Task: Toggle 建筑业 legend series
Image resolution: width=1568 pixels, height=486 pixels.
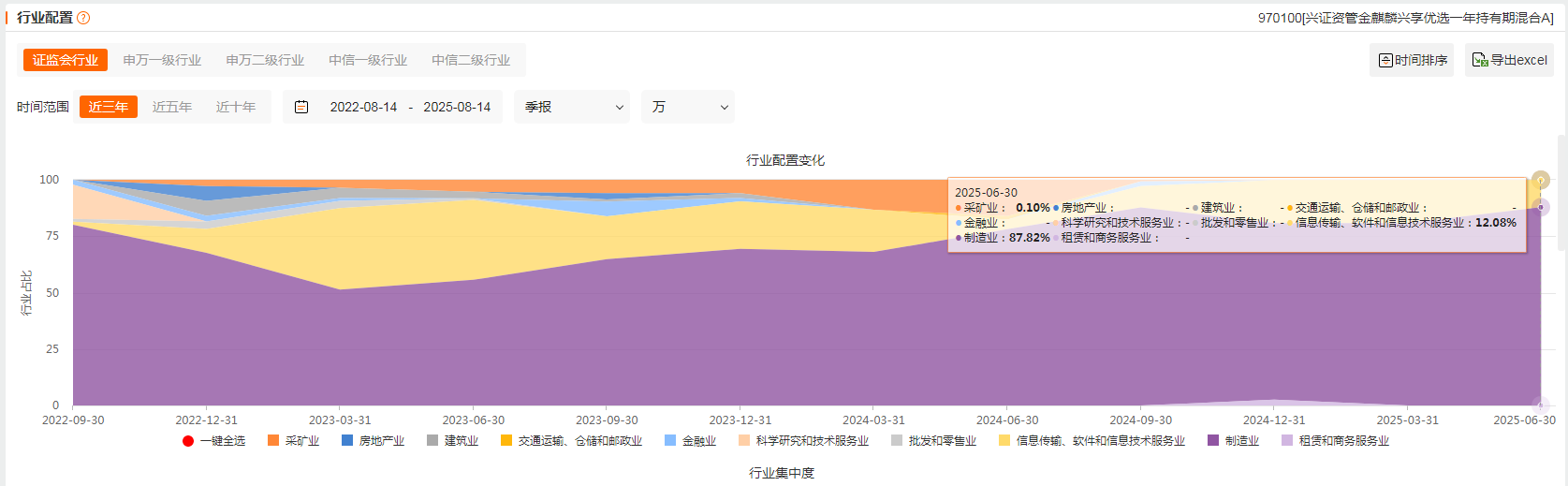Action: click(x=452, y=441)
